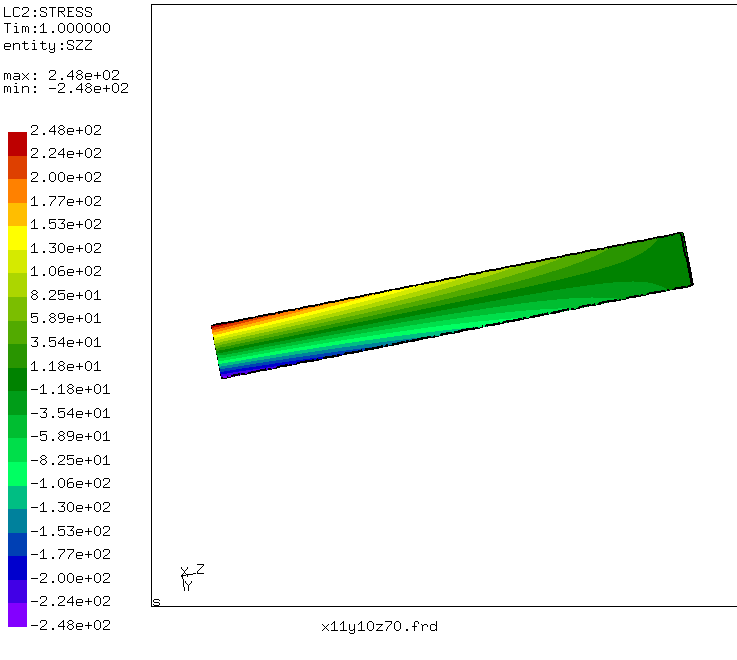Click legend value '2.24e+02'
This screenshot has width=737, height=660.
(66, 153)
